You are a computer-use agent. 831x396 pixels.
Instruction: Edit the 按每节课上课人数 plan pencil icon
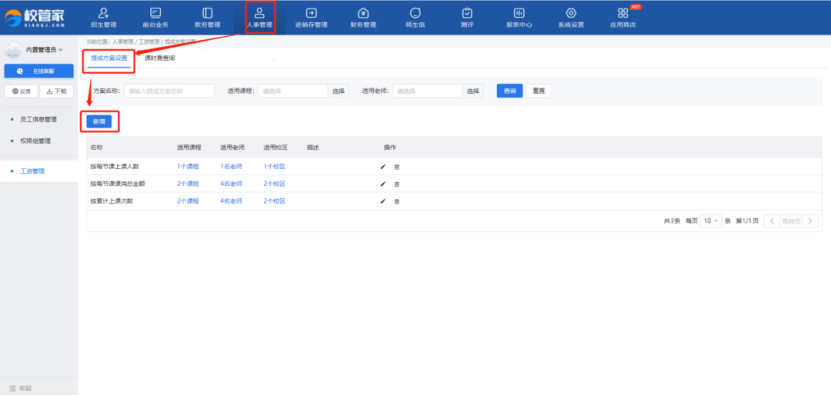tap(383, 166)
